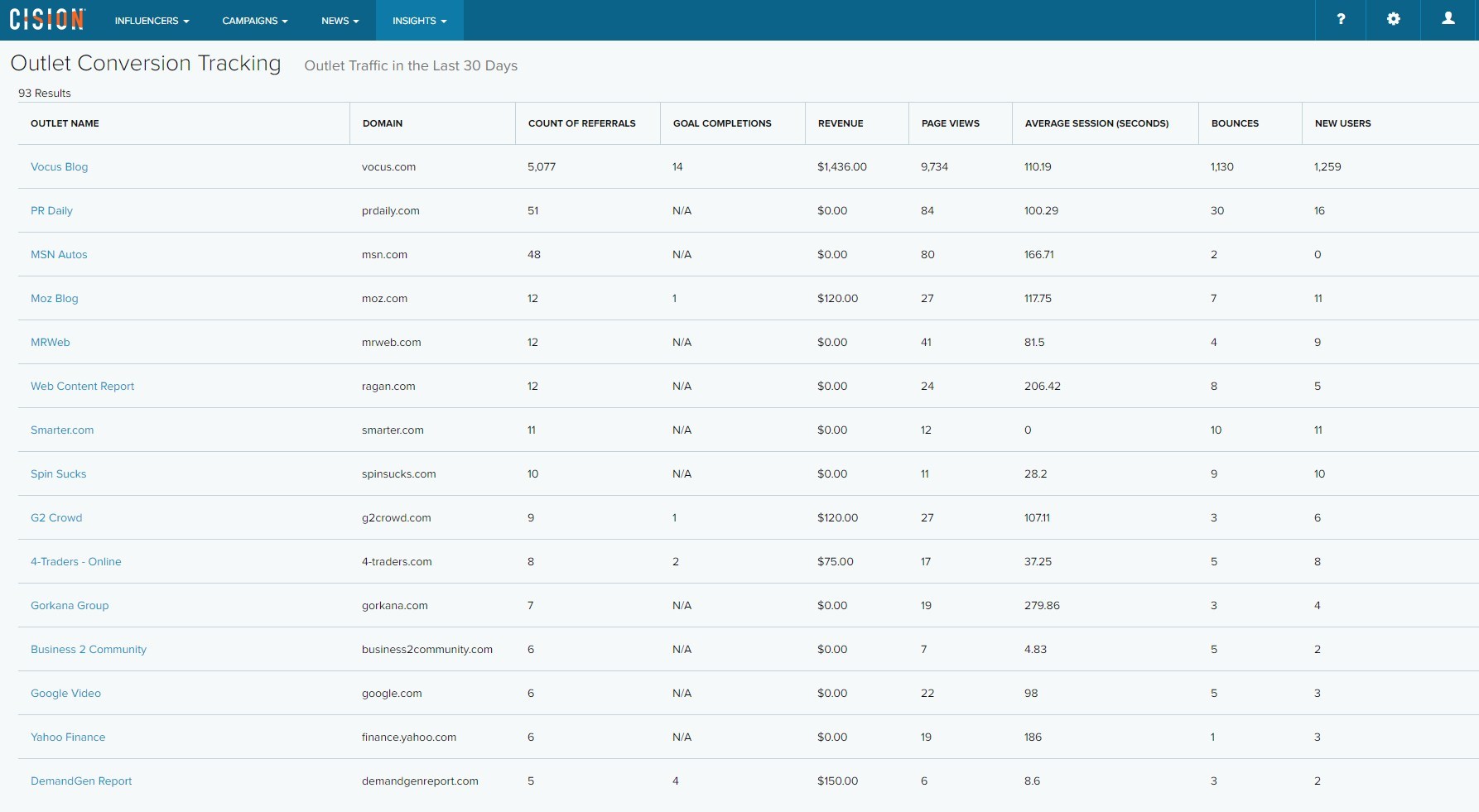Viewport: 1479px width, 812px height.
Task: Expand the NEWS dropdown menu
Action: click(x=340, y=21)
